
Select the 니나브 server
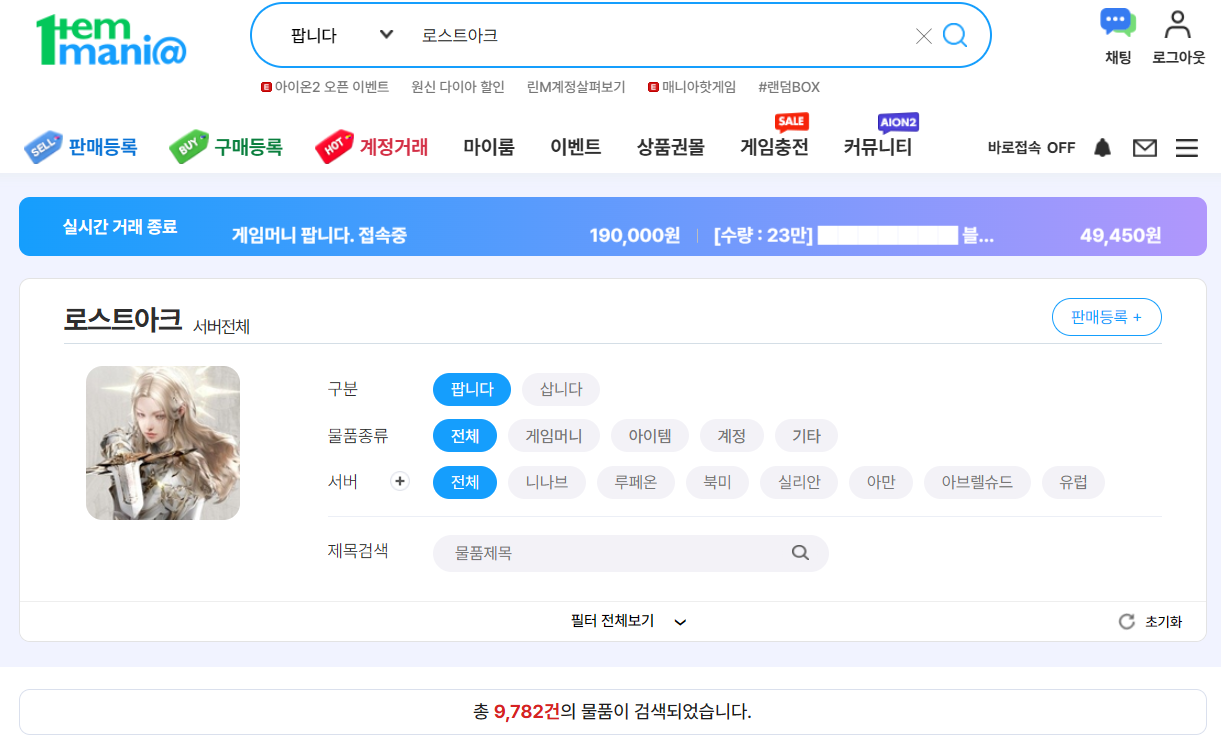click(x=547, y=482)
